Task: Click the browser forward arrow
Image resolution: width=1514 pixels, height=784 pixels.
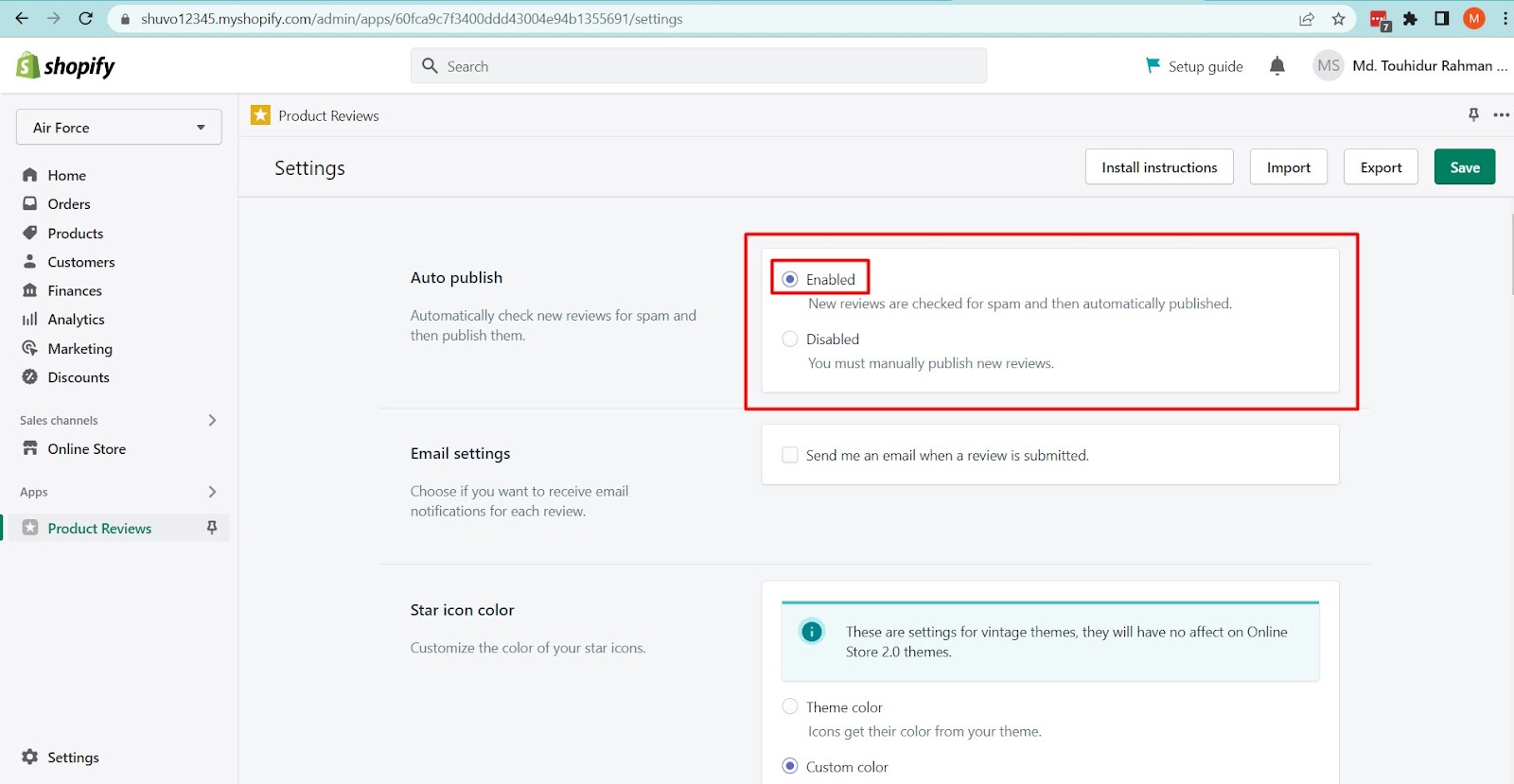Action: point(54,18)
